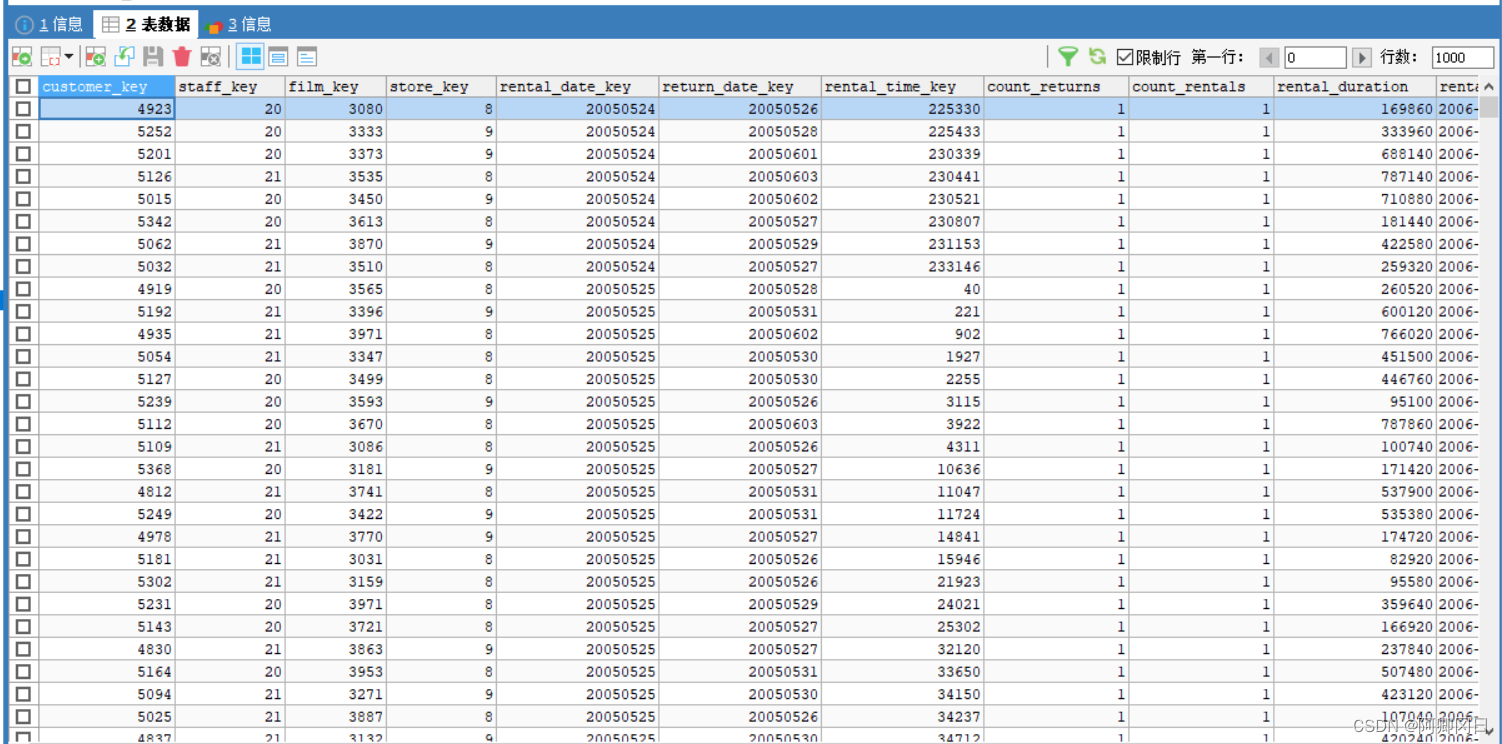The height and width of the screenshot is (744, 1502).
Task: Open the green funnel filter
Action: [1068, 57]
